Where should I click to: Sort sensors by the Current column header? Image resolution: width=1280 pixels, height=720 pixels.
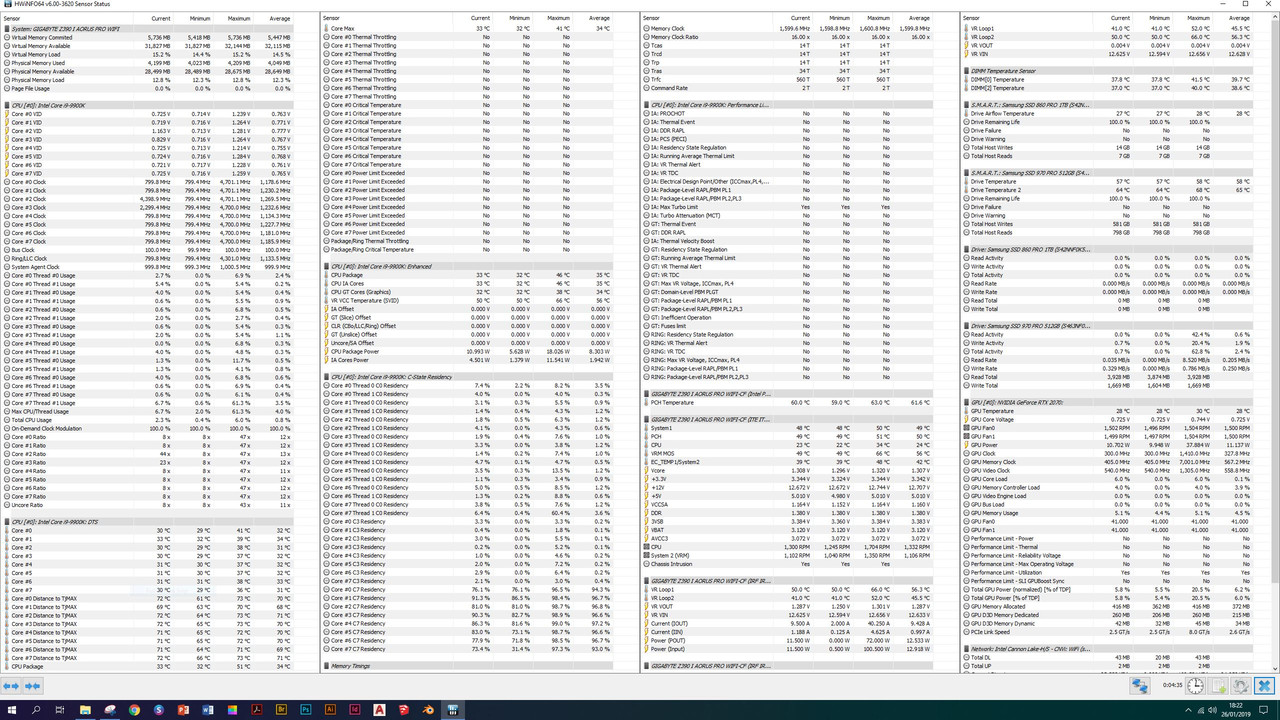point(160,17)
